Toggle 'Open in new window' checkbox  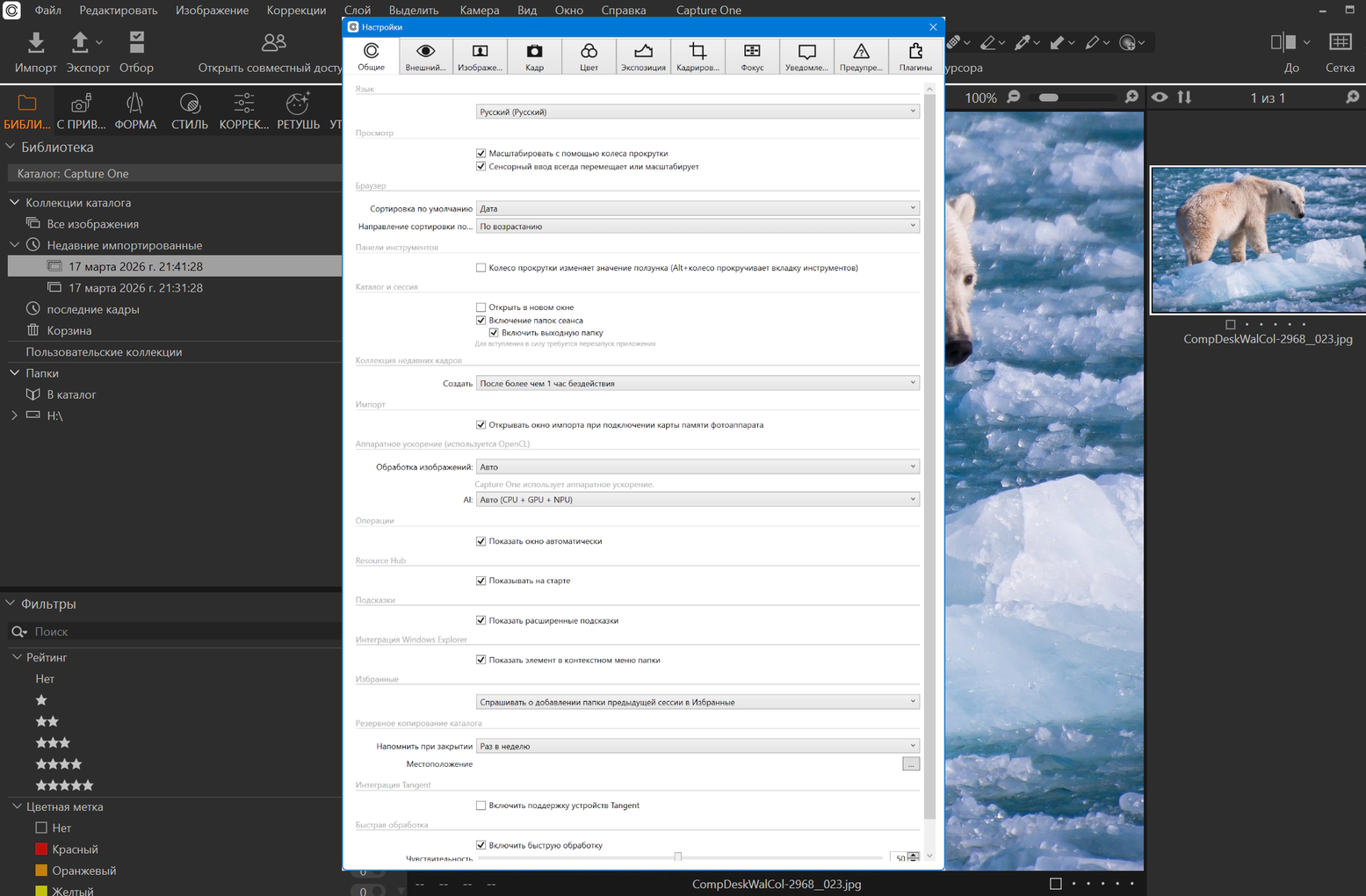[x=481, y=307]
